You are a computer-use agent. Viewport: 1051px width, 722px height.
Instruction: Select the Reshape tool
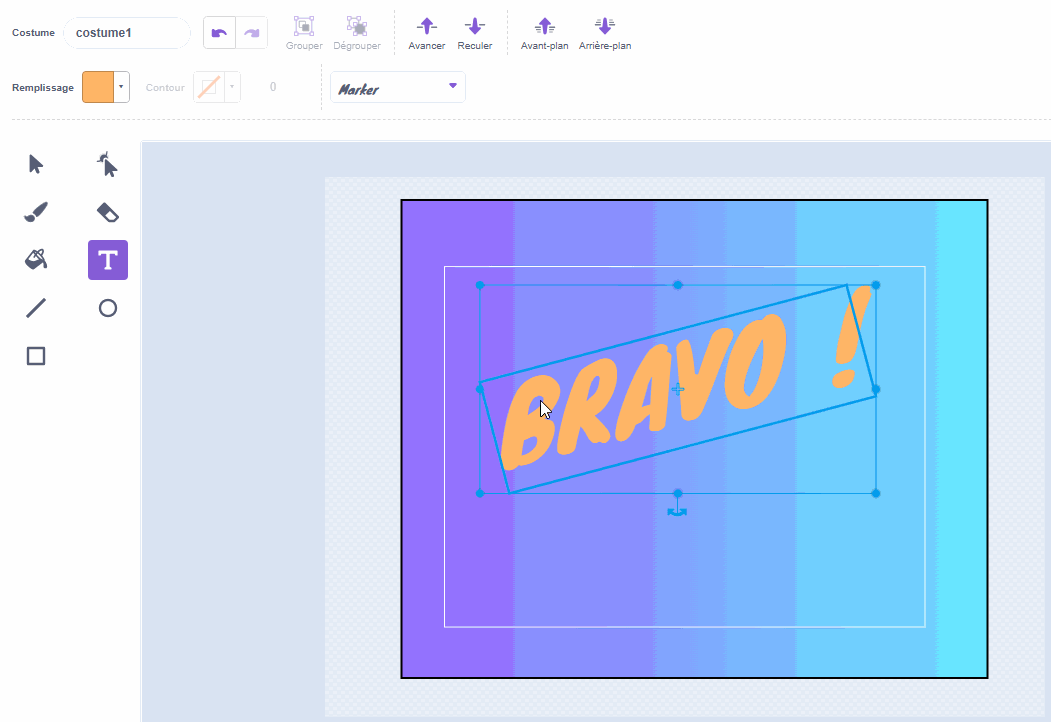(x=107, y=164)
